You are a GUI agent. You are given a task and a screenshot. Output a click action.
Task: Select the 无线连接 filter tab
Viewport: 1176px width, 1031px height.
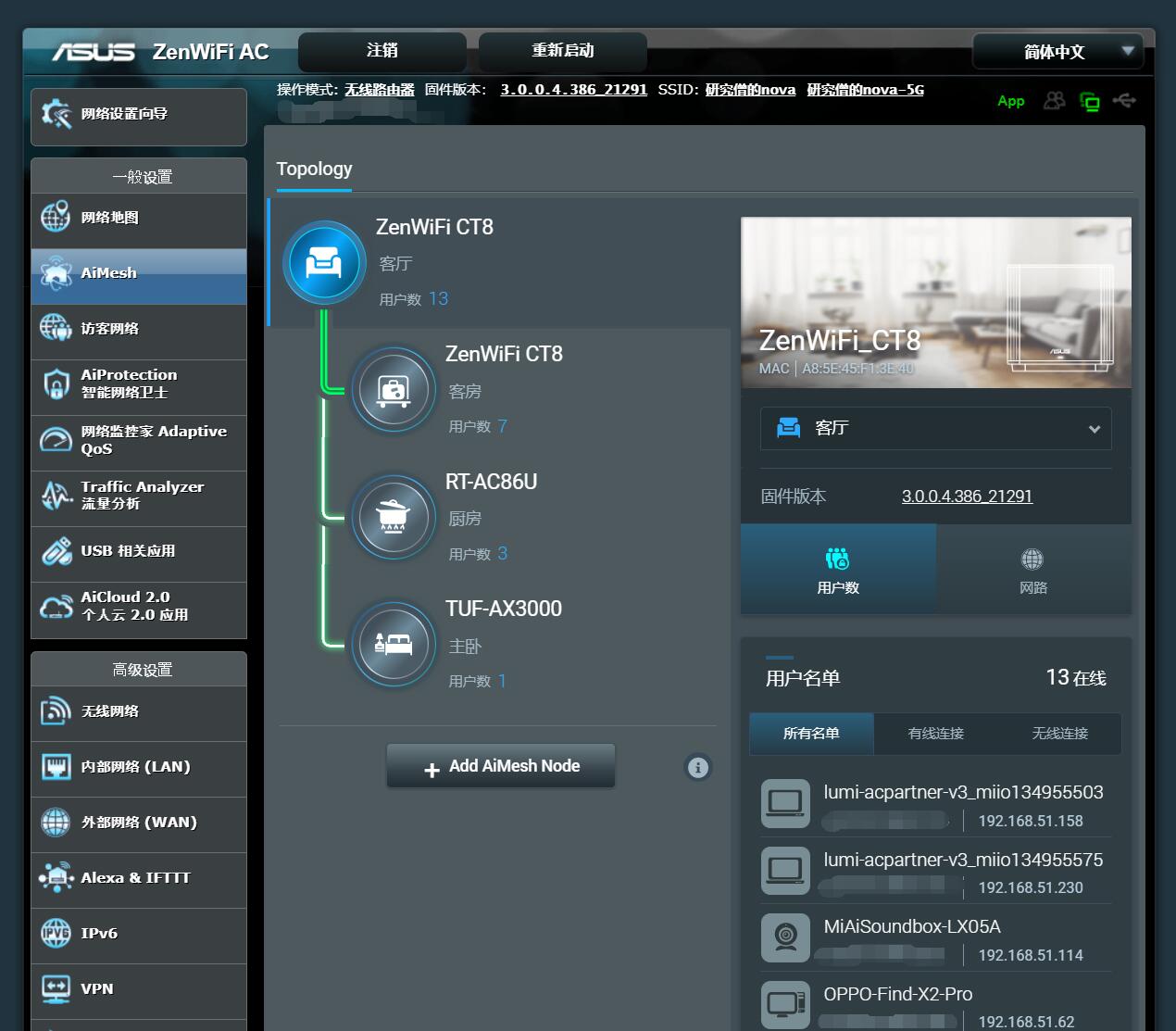(1059, 734)
